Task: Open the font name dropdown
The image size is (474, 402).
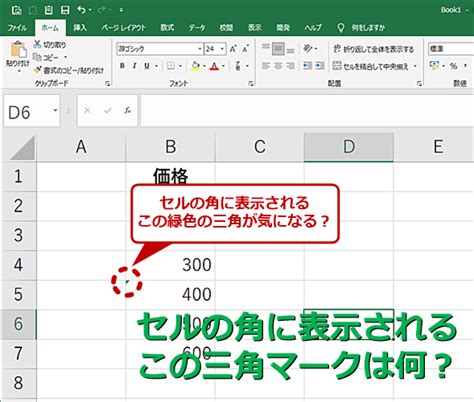Action: coord(200,49)
